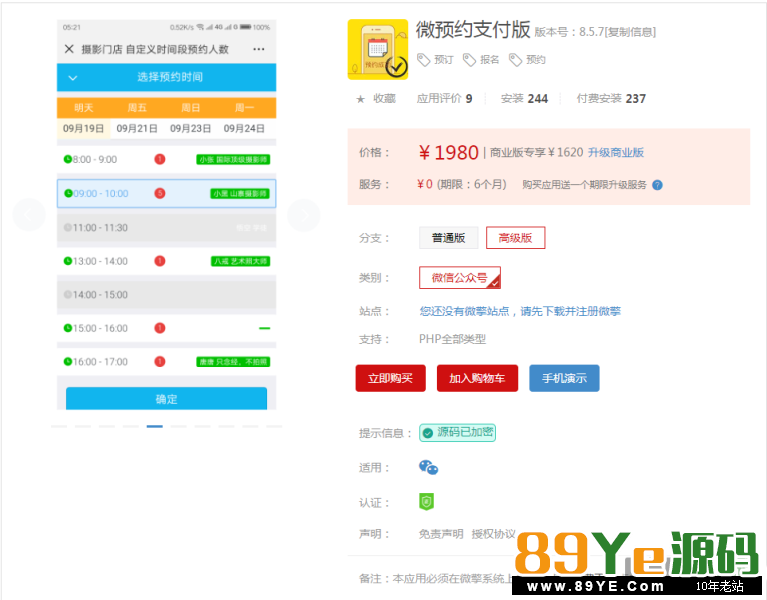
Task: Click the green check icon in 源码已加密
Action: (x=428, y=433)
